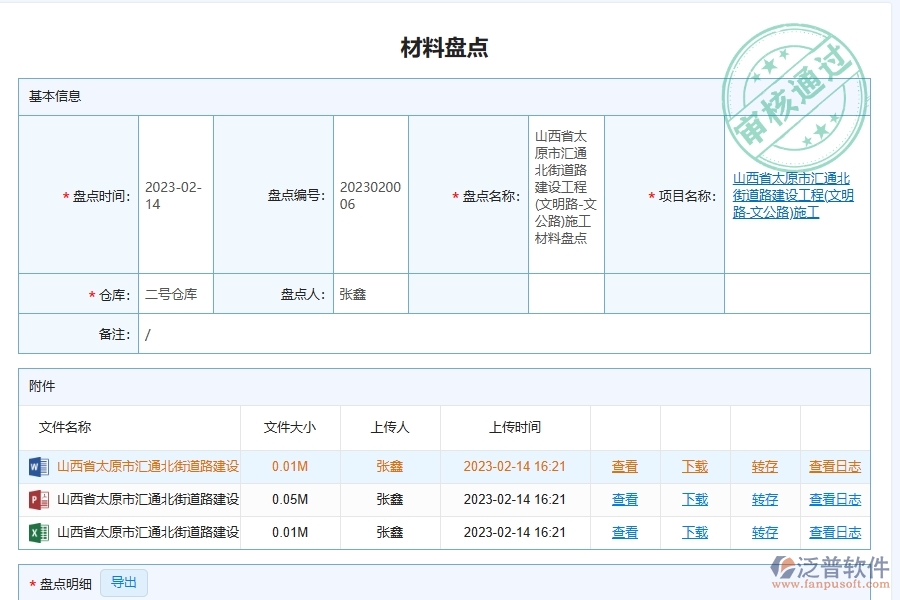This screenshot has height=600, width=900.
Task: 查看 the Excel attachment row
Action: tap(624, 532)
